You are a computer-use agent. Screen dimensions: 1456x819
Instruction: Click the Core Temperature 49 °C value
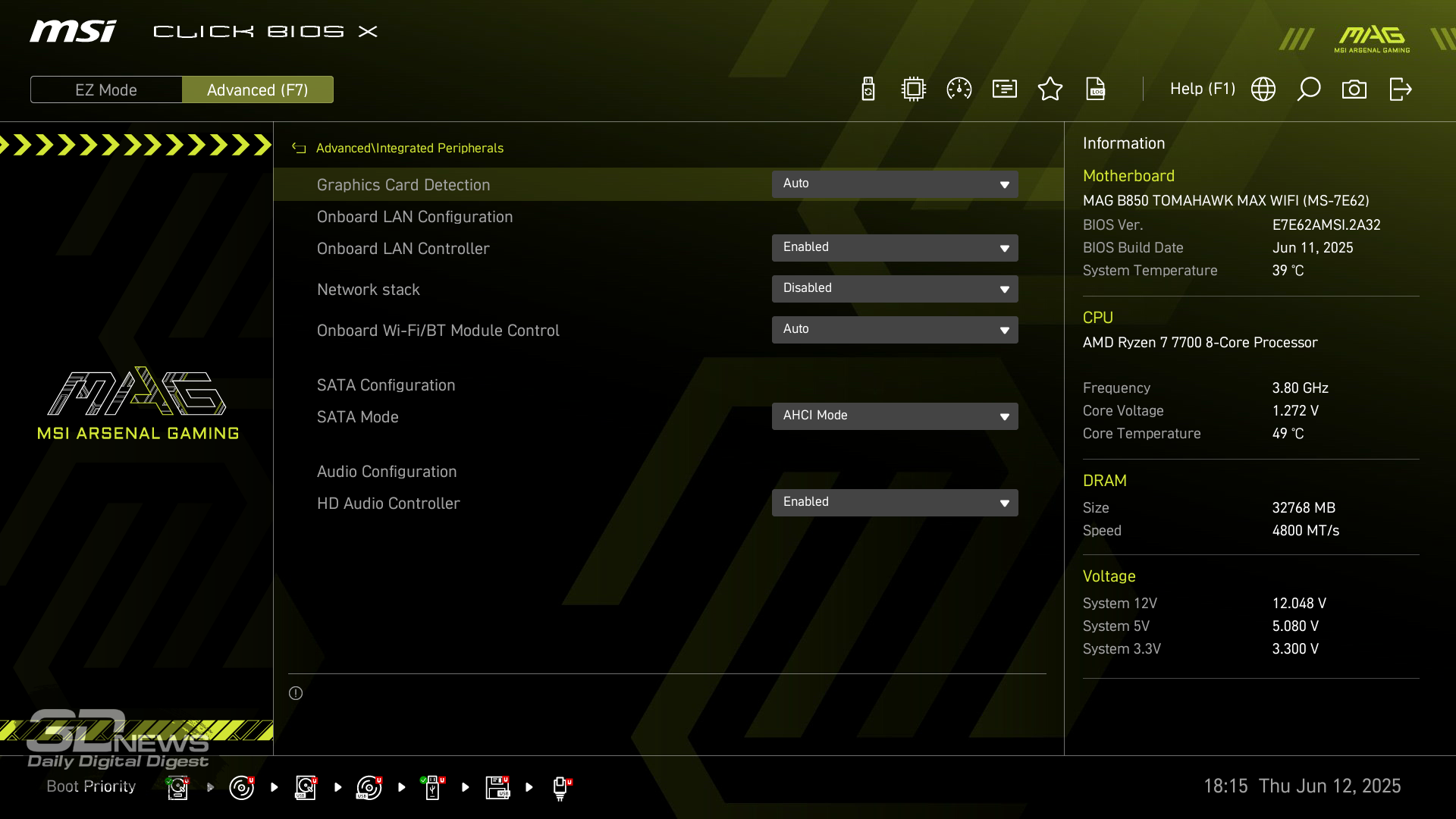tap(1288, 434)
